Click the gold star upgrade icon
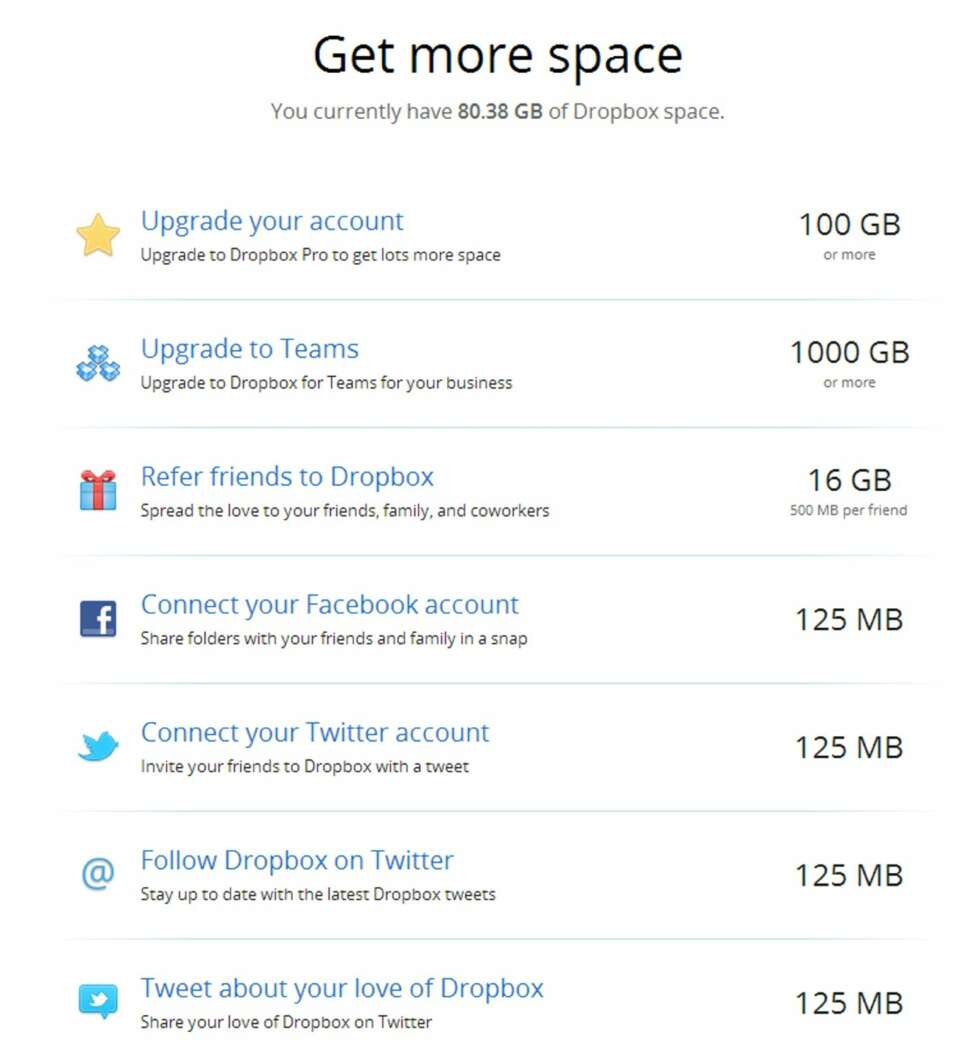The width and height of the screenshot is (980, 1060). [98, 235]
